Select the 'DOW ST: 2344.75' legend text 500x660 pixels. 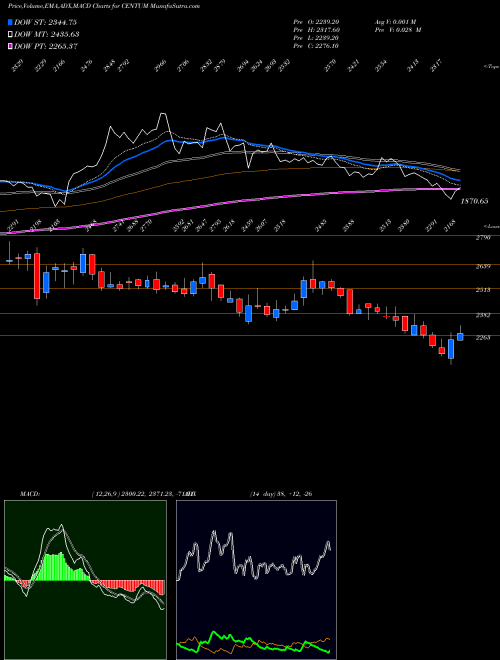click(45, 23)
